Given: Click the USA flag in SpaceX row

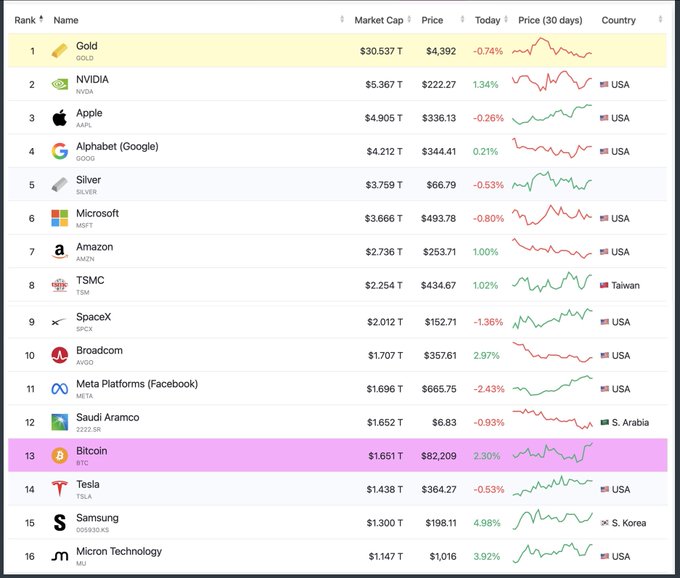Looking at the screenshot, I should [605, 322].
